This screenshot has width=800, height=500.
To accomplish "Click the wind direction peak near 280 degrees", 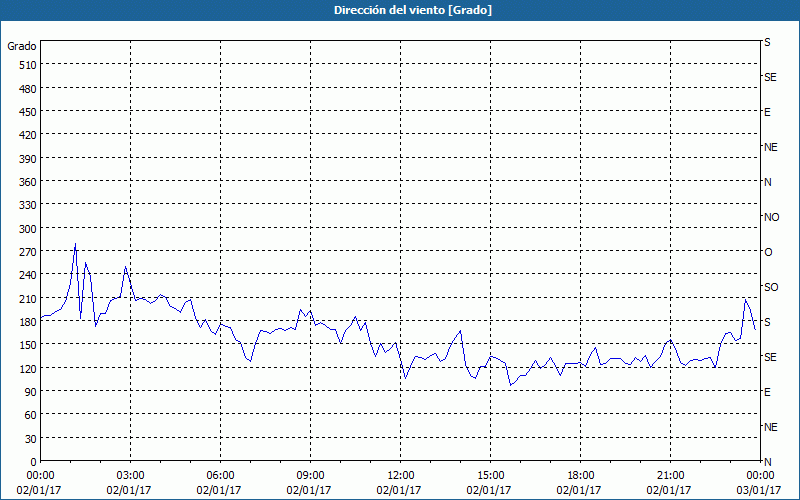I will click(x=76, y=244).
